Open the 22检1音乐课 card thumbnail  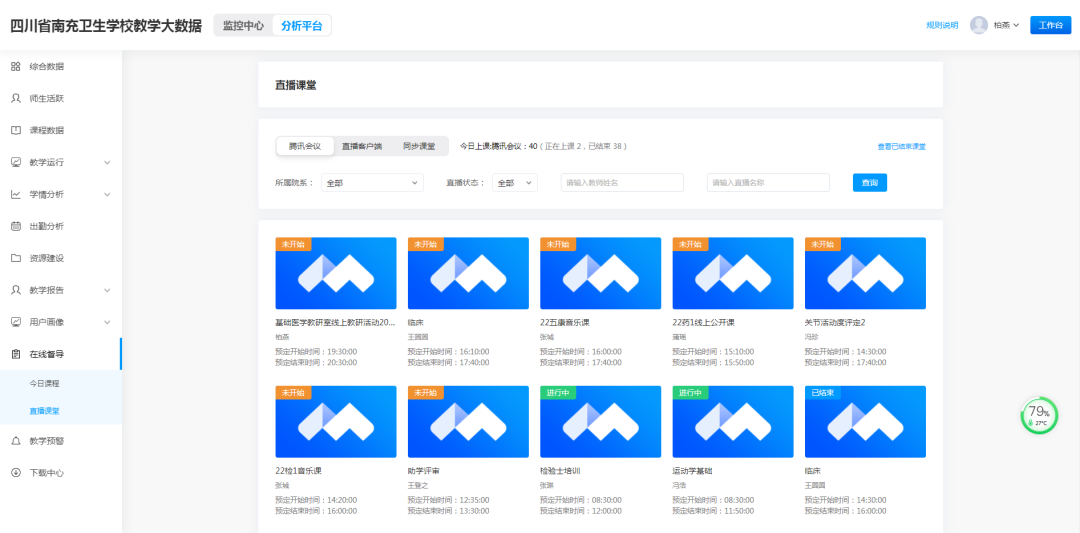[x=335, y=421]
